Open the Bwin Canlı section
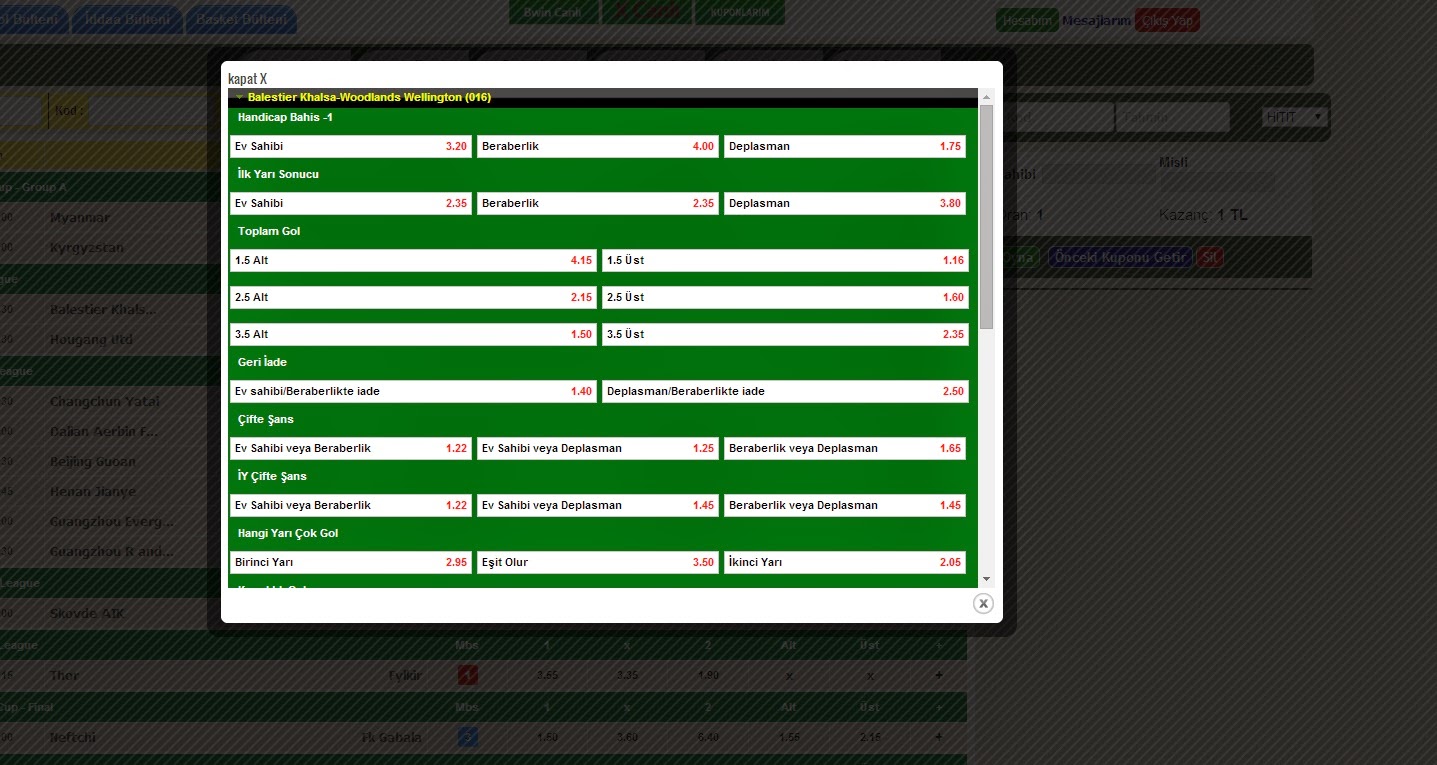Viewport: 1437px width, 765px height. coord(553,12)
